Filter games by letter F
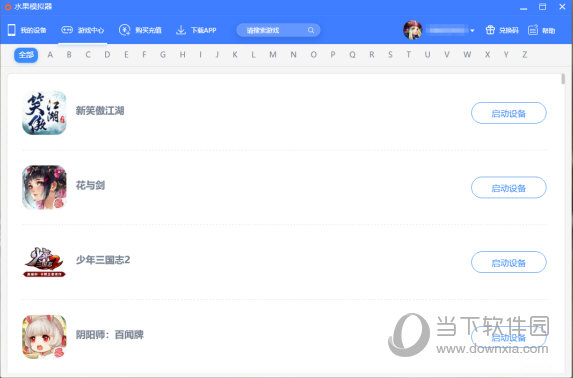The width and height of the screenshot is (573, 378). coord(144,55)
